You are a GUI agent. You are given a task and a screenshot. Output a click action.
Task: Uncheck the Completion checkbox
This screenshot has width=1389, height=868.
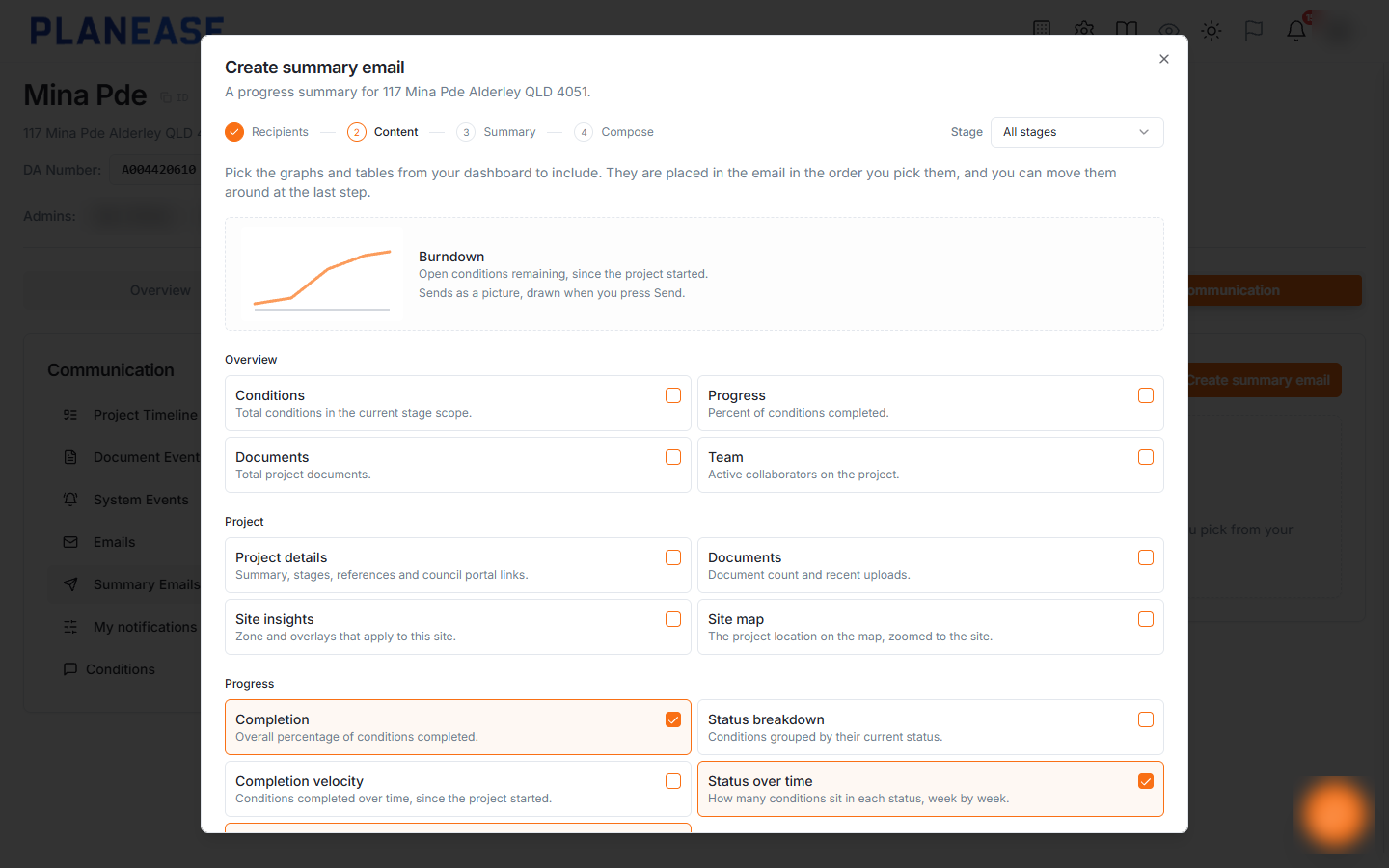point(673,719)
